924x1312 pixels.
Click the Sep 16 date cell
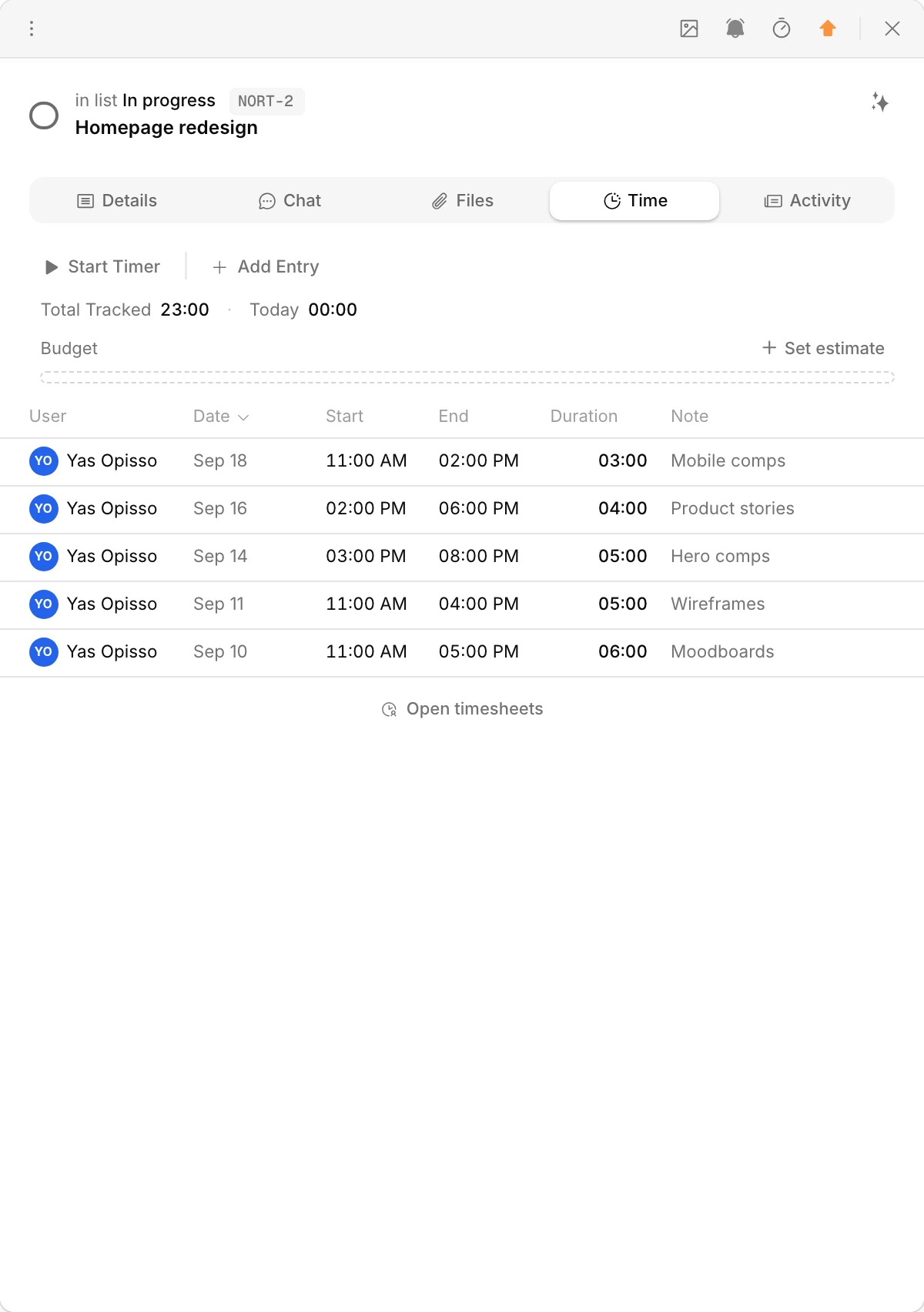click(220, 508)
